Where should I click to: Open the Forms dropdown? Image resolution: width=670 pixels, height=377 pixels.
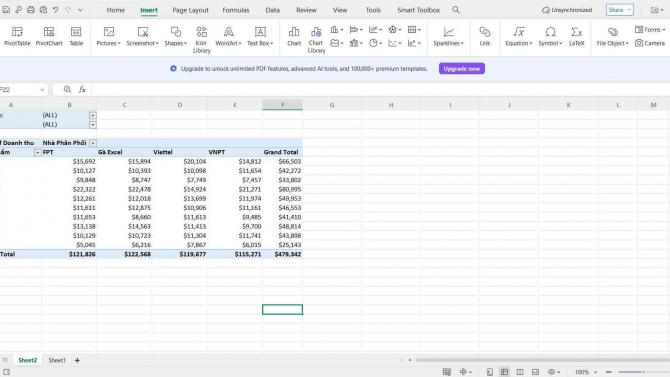(650, 29)
